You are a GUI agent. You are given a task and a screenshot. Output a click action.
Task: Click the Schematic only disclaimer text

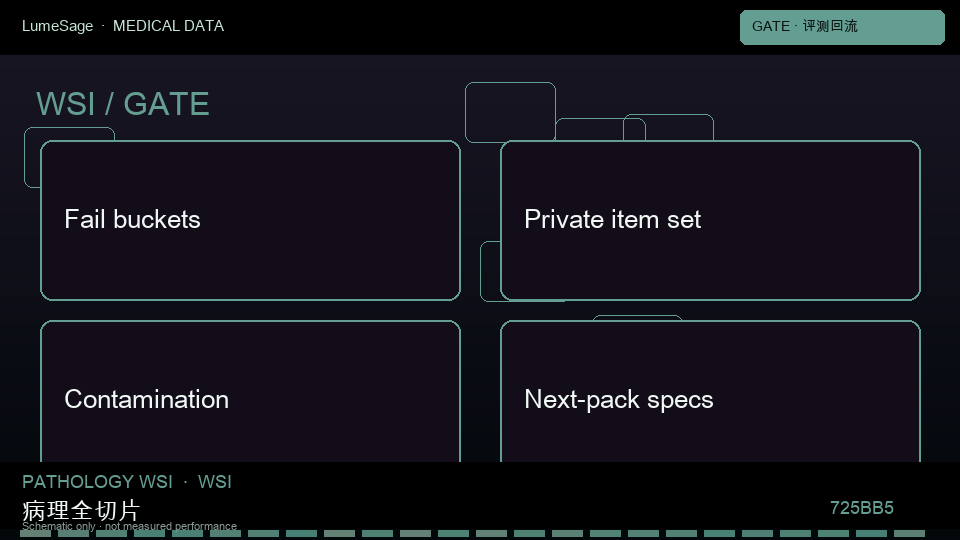129,526
